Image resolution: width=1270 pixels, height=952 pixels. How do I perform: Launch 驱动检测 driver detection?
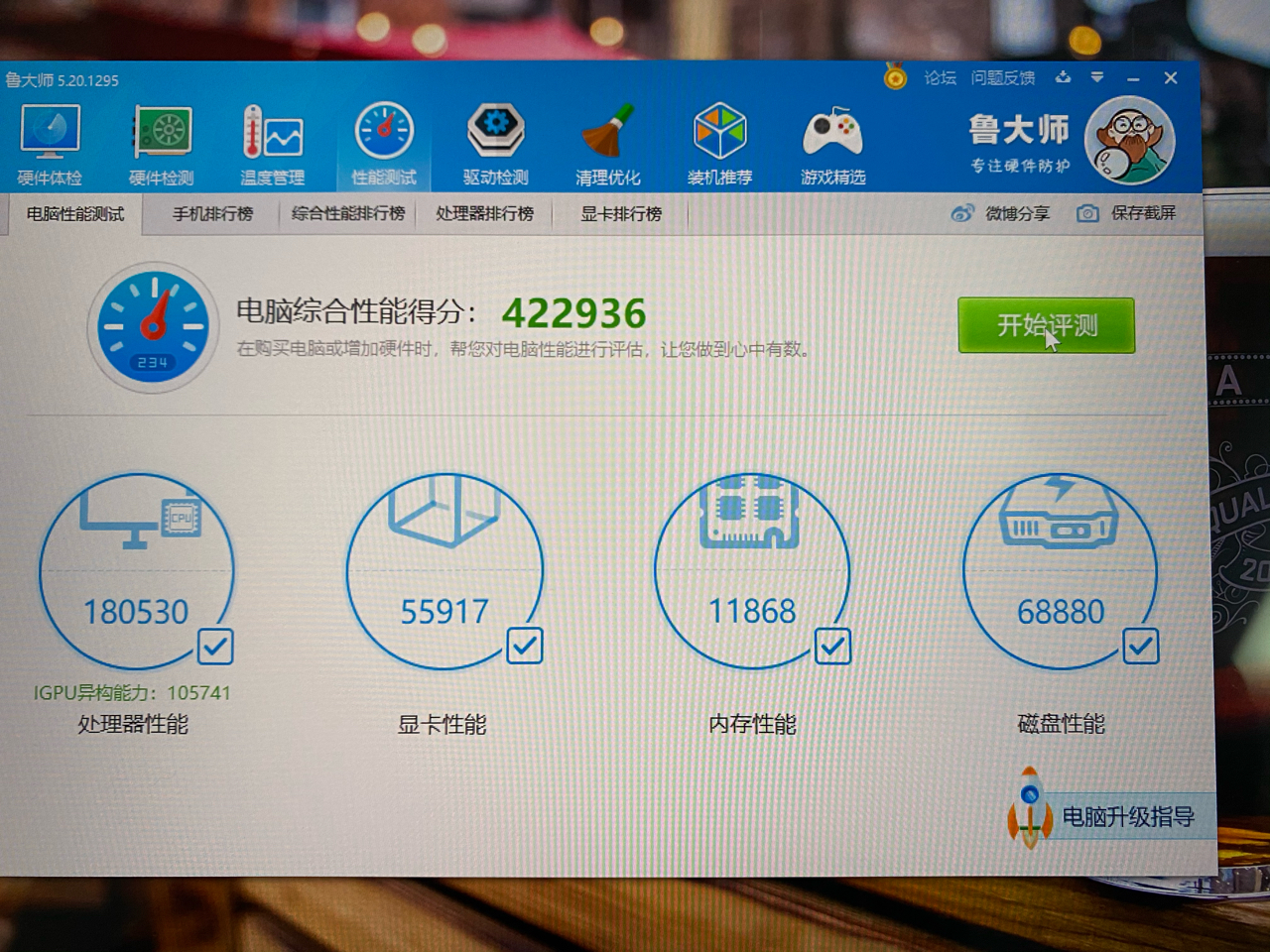click(496, 139)
